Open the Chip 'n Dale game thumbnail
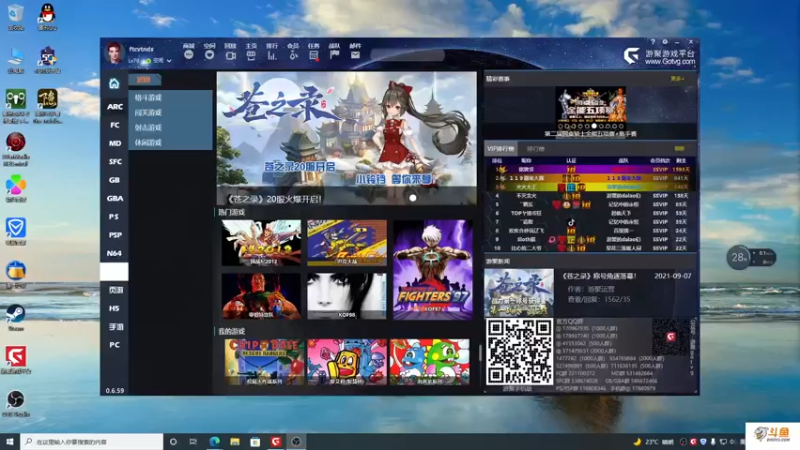This screenshot has width=800, height=450. coord(264,362)
